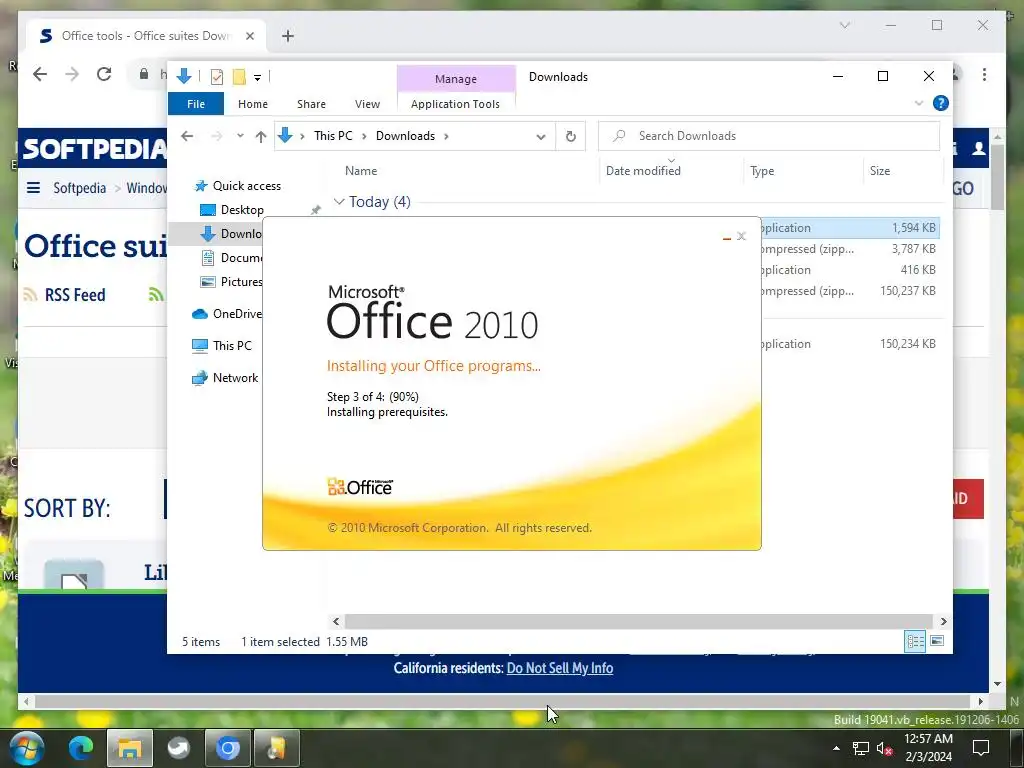Switch Explorer to details view icon
Image resolution: width=1024 pixels, height=768 pixels.
tap(915, 641)
